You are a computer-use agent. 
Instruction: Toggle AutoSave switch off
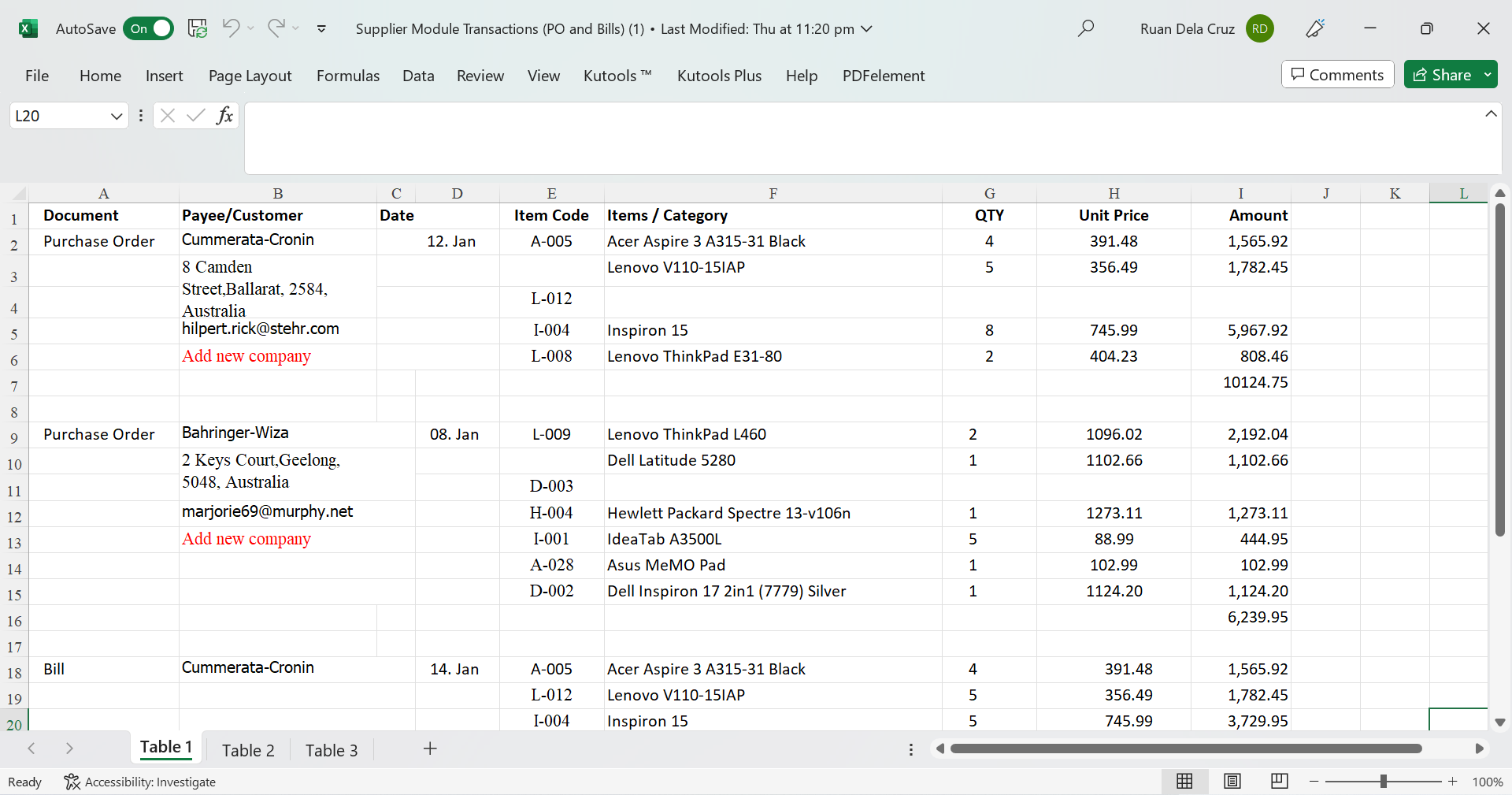(149, 28)
